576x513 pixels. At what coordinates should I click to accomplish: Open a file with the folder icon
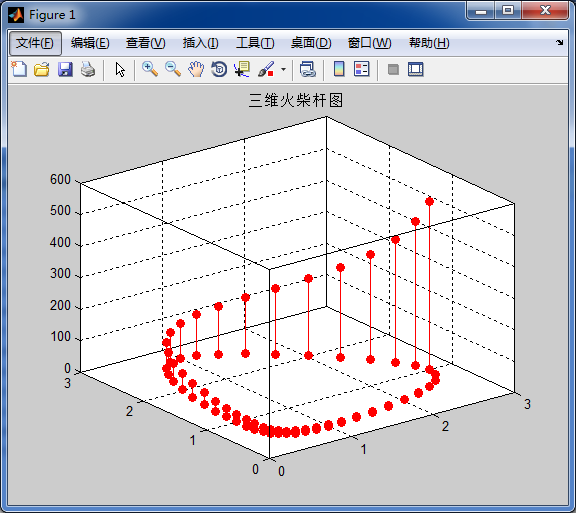tap(42, 69)
